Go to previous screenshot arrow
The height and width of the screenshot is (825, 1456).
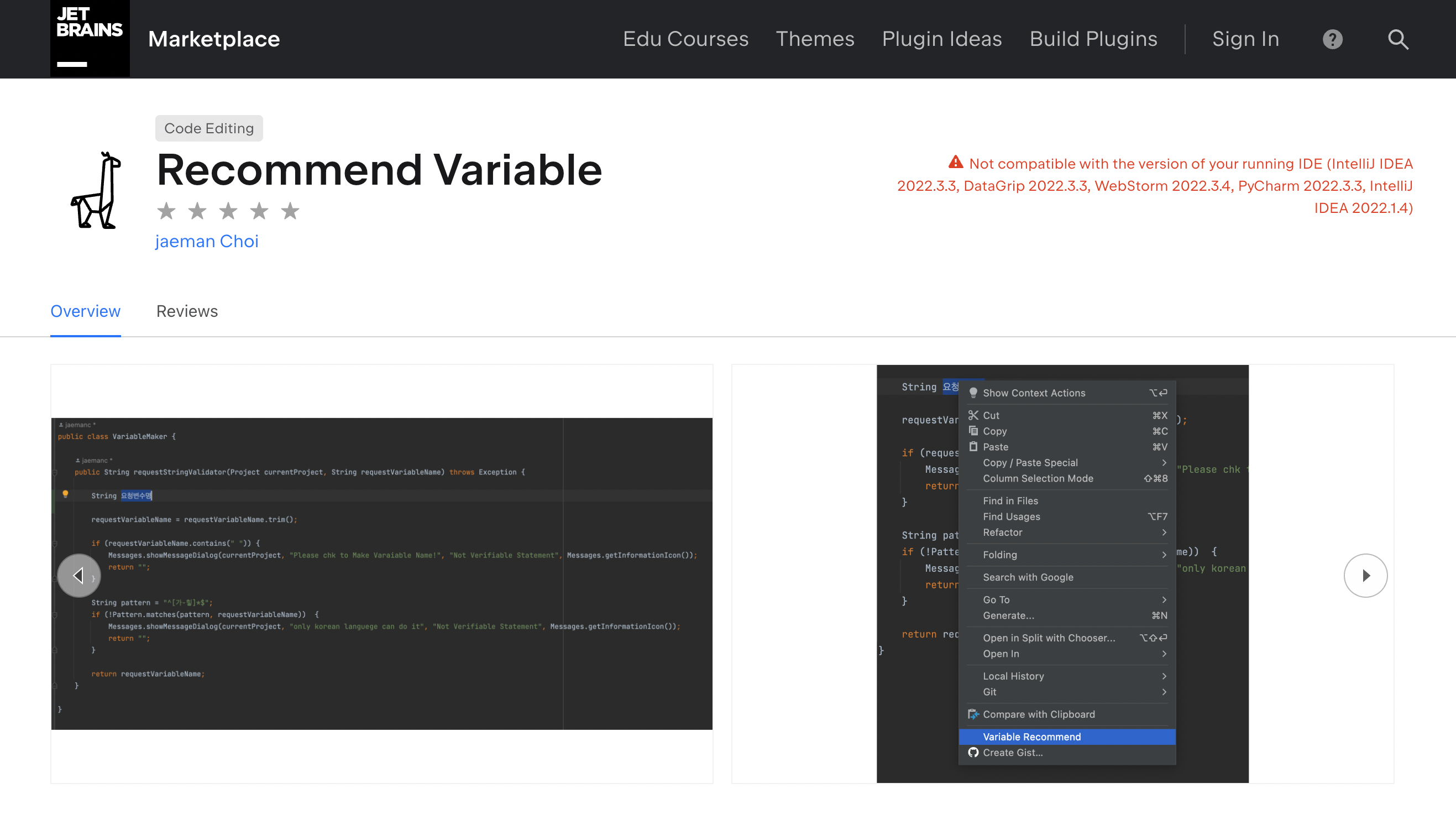pyautogui.click(x=78, y=575)
